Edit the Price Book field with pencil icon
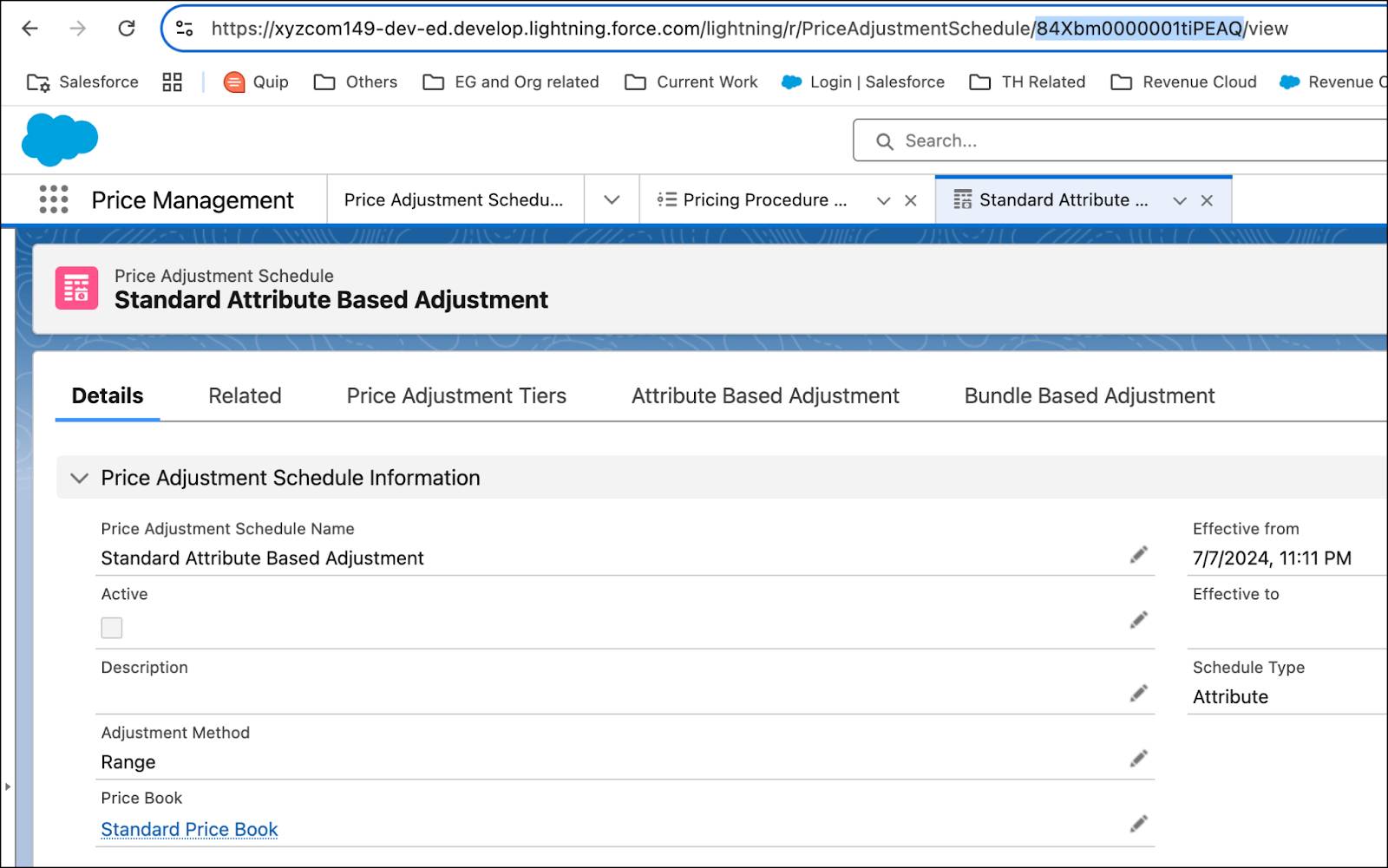Image resolution: width=1388 pixels, height=868 pixels. 1139,824
